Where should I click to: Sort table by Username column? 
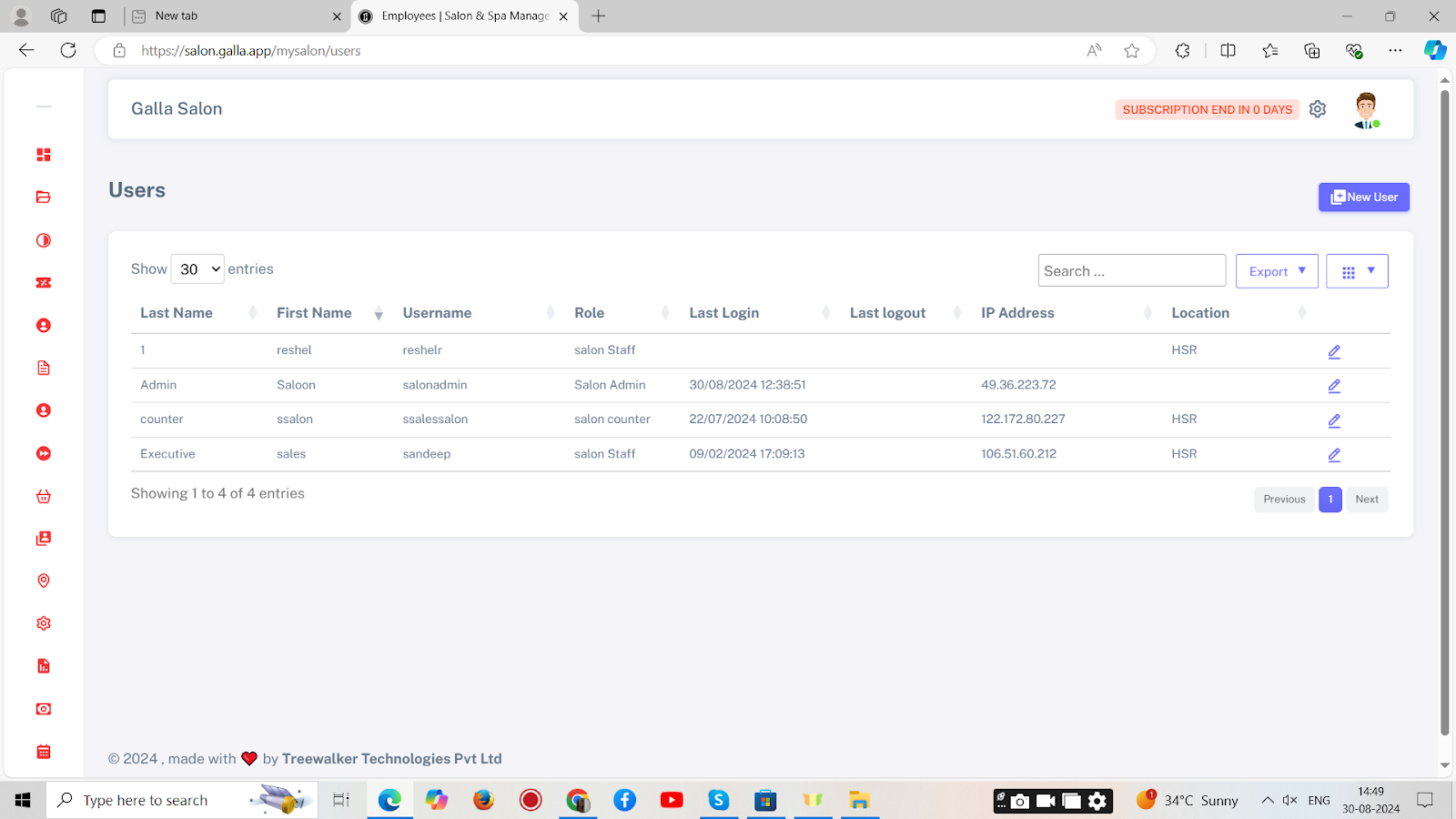pos(479,313)
